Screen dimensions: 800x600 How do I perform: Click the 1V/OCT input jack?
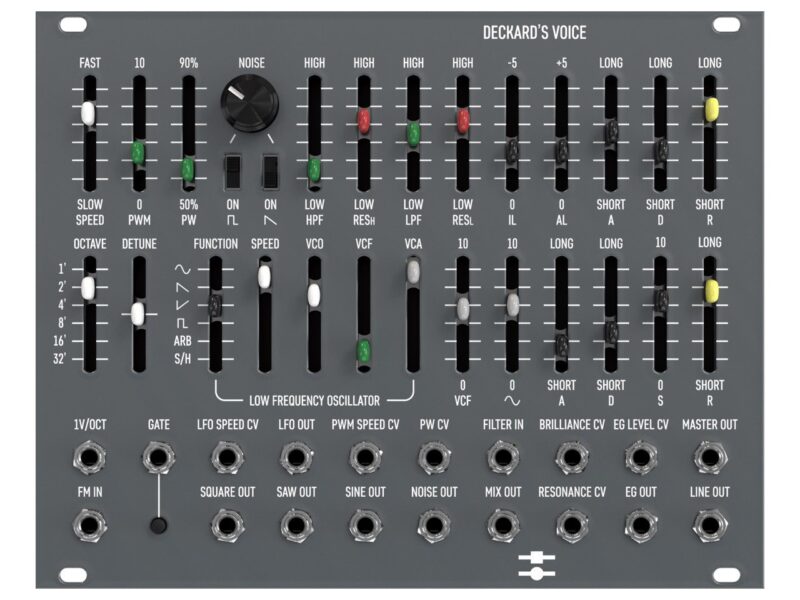click(89, 457)
